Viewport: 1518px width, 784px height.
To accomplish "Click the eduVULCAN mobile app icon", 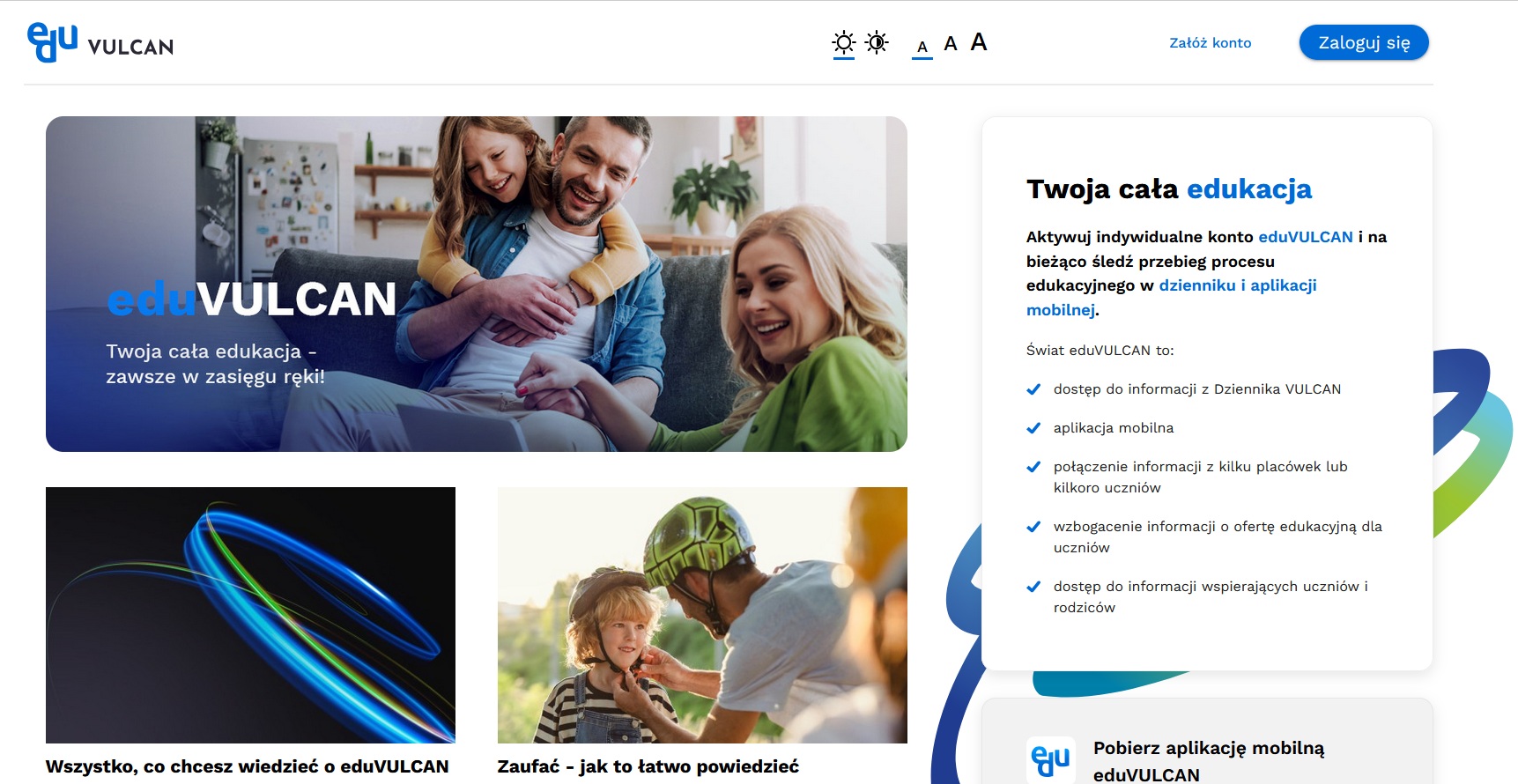I will pyautogui.click(x=1051, y=759).
